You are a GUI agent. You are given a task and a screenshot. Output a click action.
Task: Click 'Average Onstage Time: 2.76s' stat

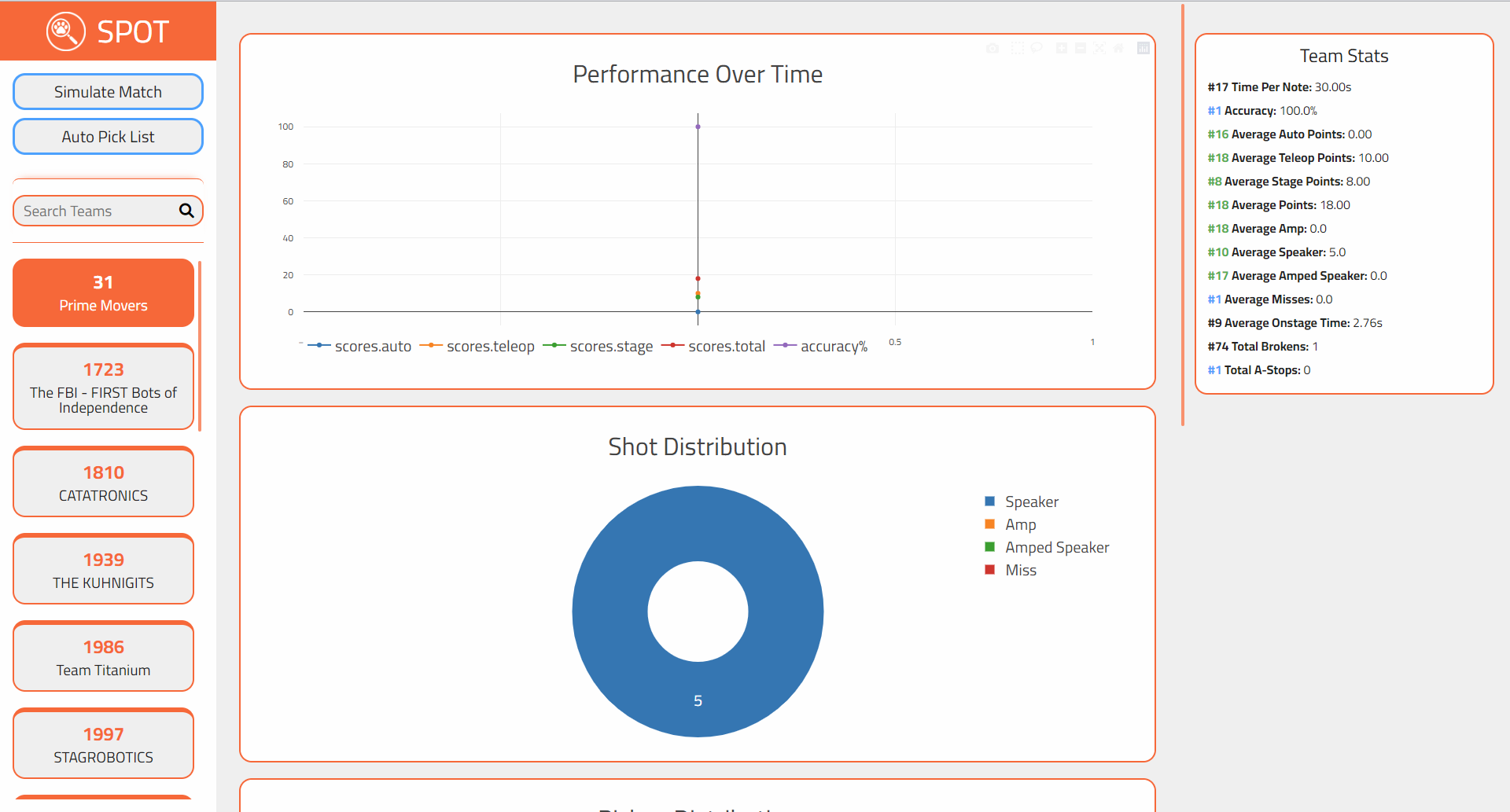1295,323
